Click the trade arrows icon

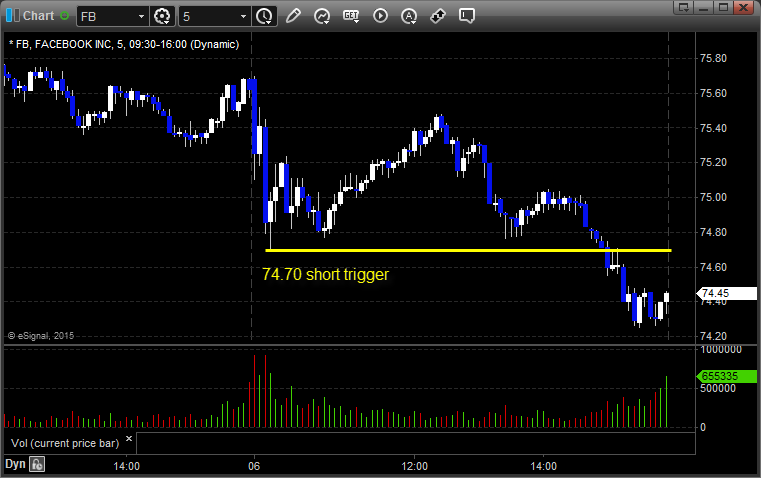[x=438, y=16]
